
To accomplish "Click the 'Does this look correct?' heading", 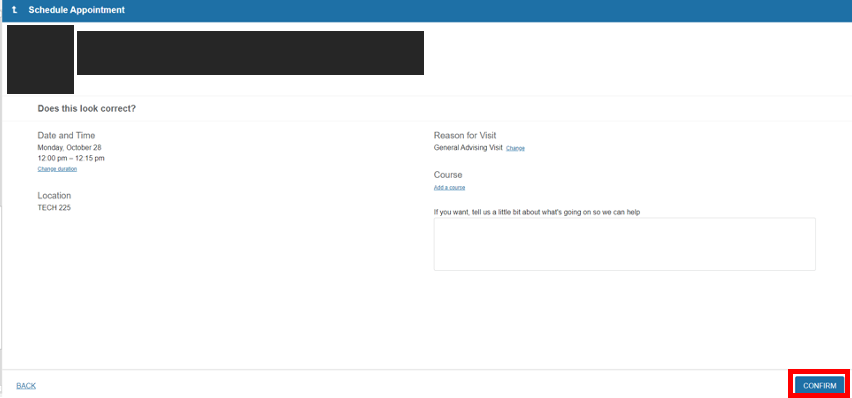I will coord(86,109).
